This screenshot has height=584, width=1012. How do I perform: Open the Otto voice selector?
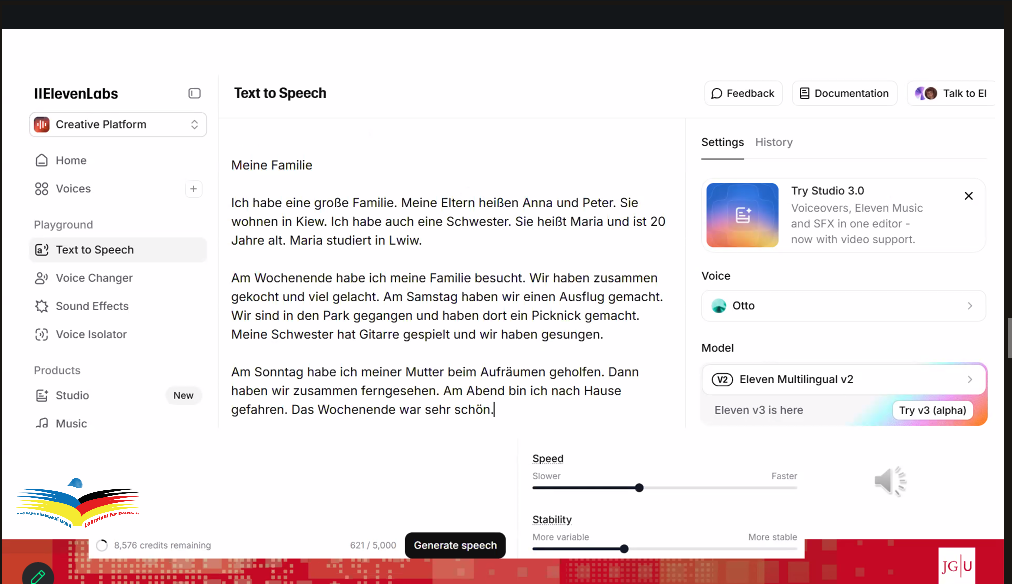tap(843, 306)
